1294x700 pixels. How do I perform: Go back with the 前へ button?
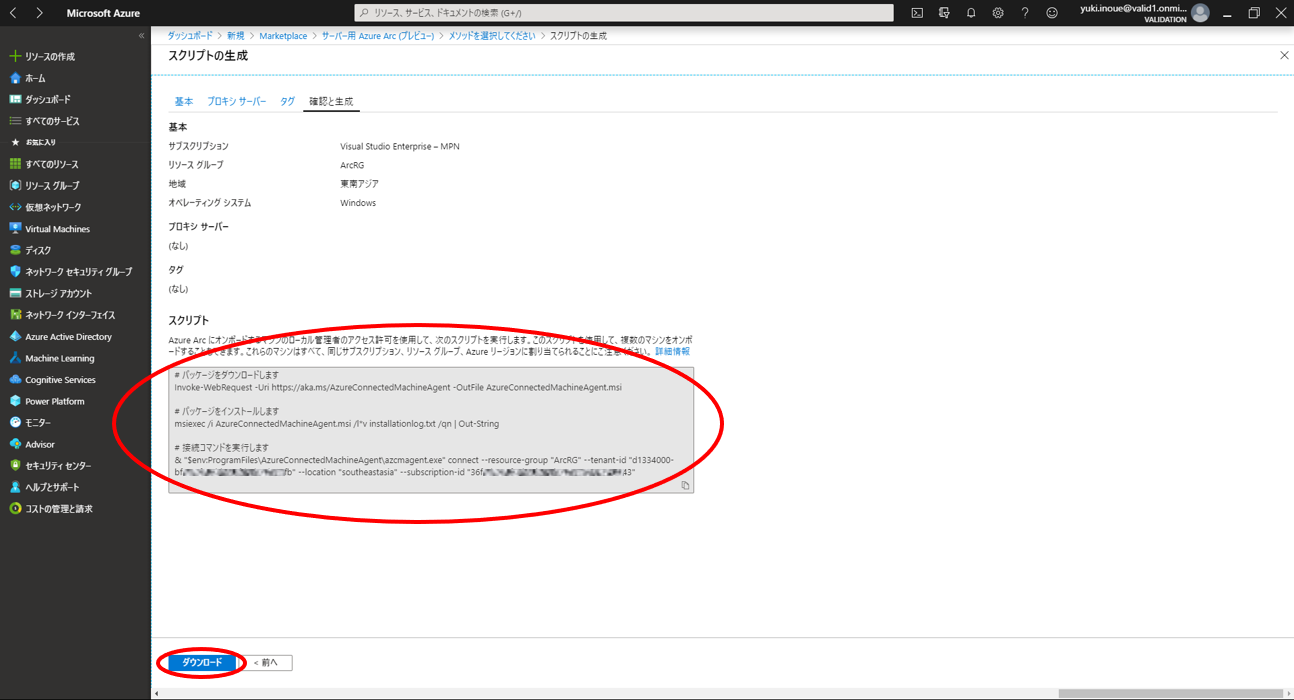click(269, 662)
